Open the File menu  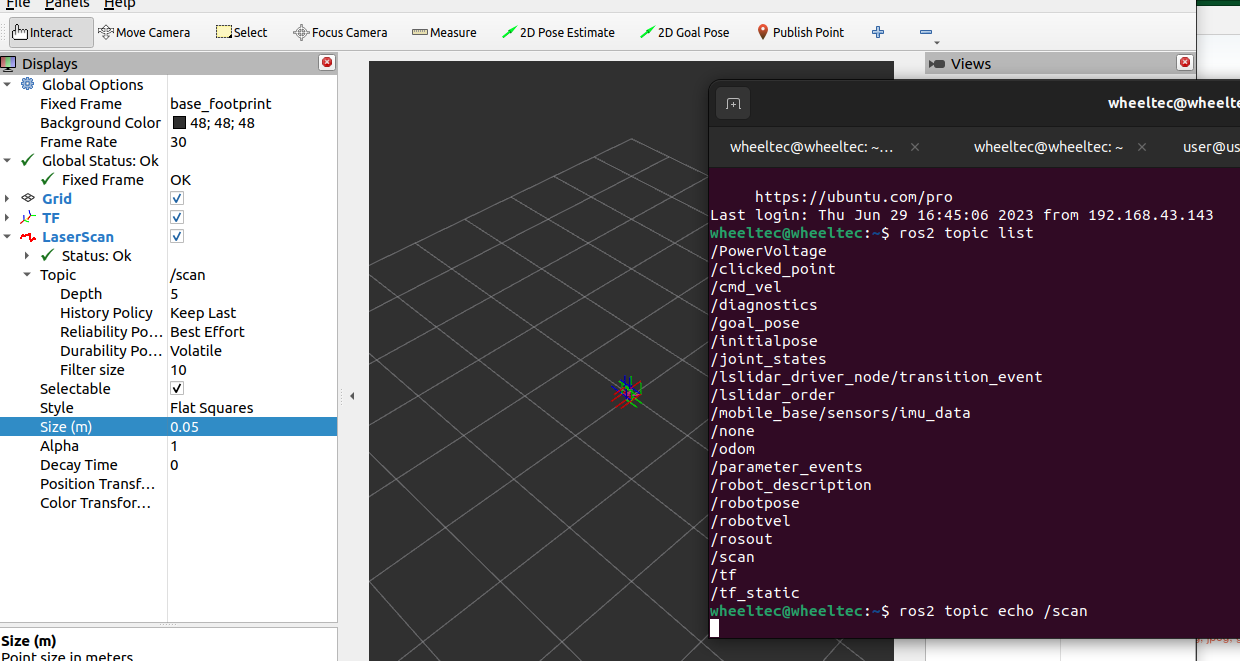(x=17, y=4)
